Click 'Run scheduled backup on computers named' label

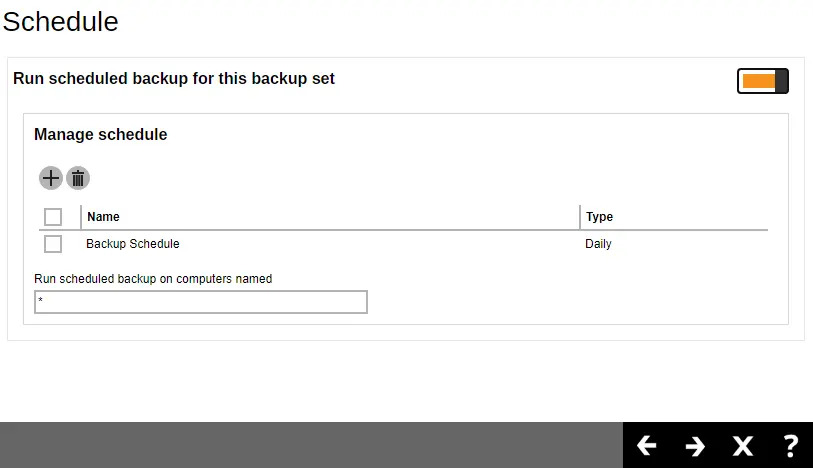tap(153, 279)
